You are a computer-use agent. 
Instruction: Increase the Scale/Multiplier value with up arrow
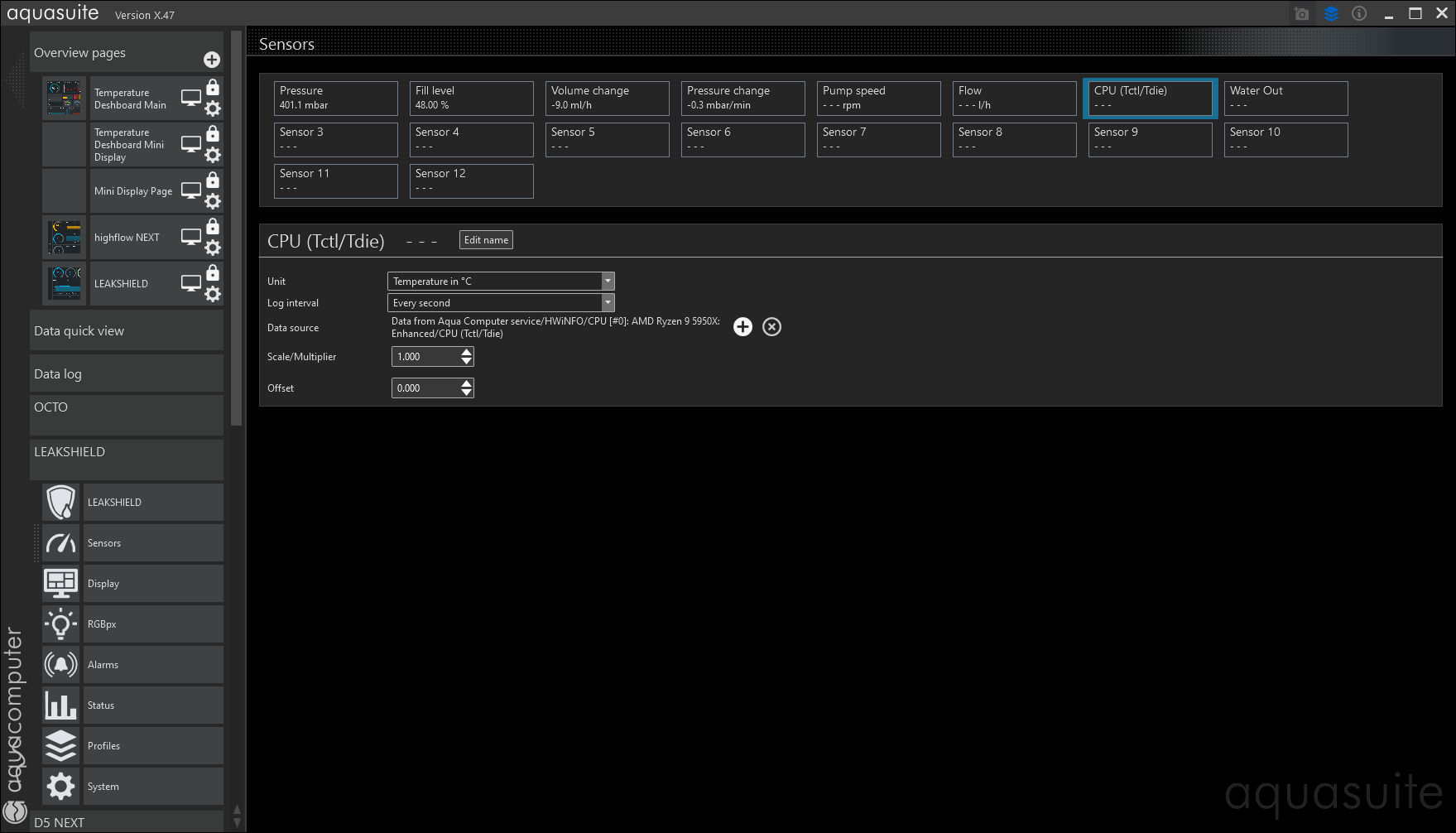[467, 352]
